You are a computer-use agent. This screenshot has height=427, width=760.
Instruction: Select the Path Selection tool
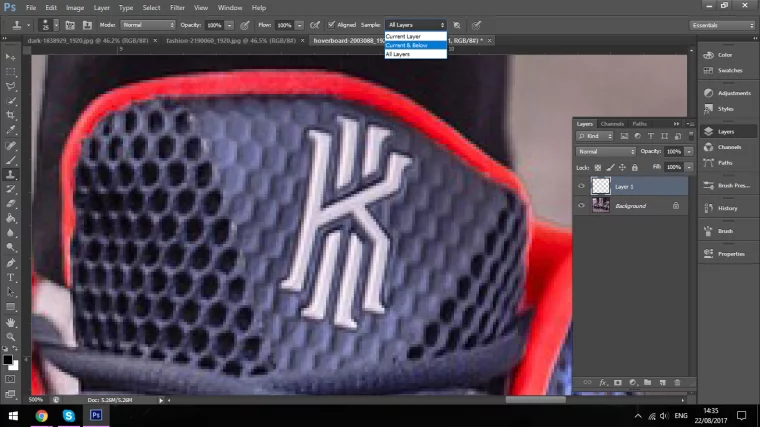(x=10, y=292)
